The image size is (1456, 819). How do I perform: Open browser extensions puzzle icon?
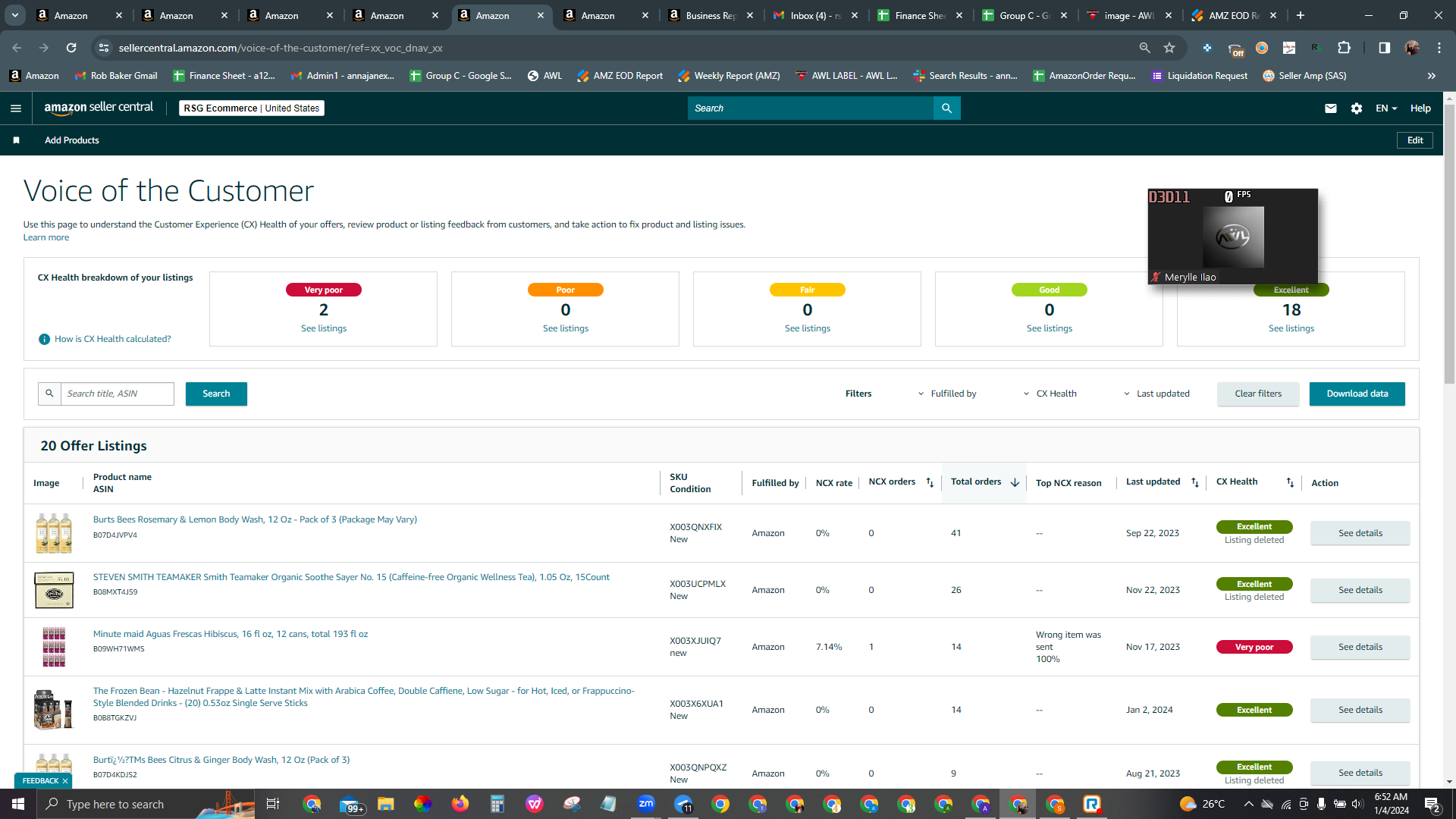tap(1344, 48)
